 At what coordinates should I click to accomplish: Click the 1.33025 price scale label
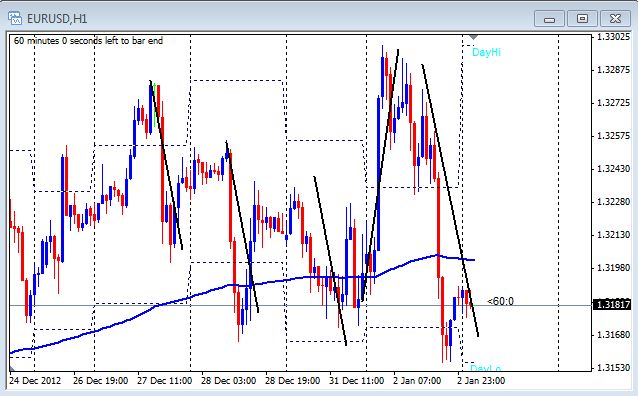tap(613, 37)
